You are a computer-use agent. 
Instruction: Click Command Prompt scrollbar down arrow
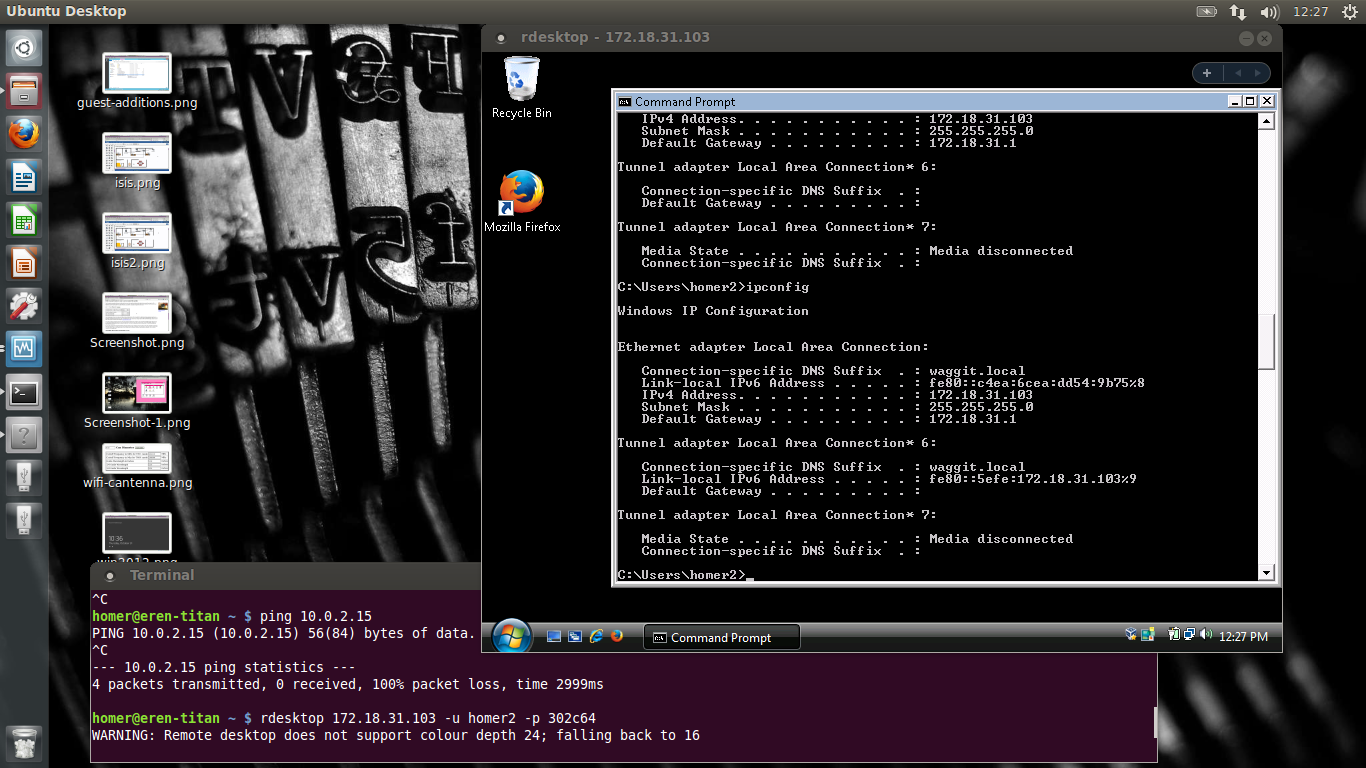pyautogui.click(x=1266, y=573)
